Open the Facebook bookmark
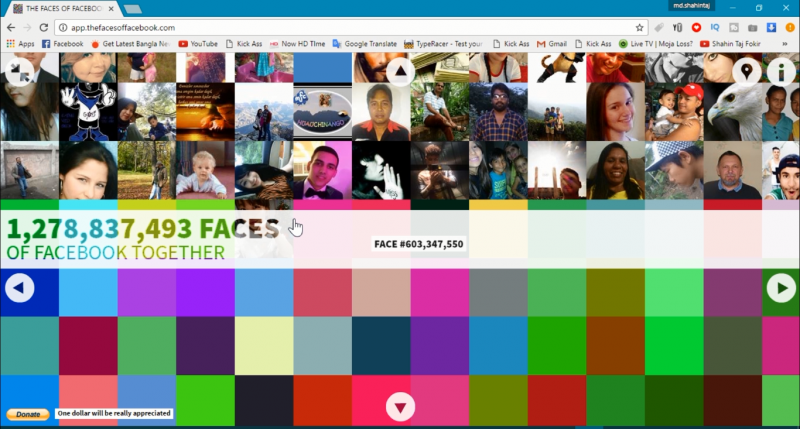 pos(62,44)
